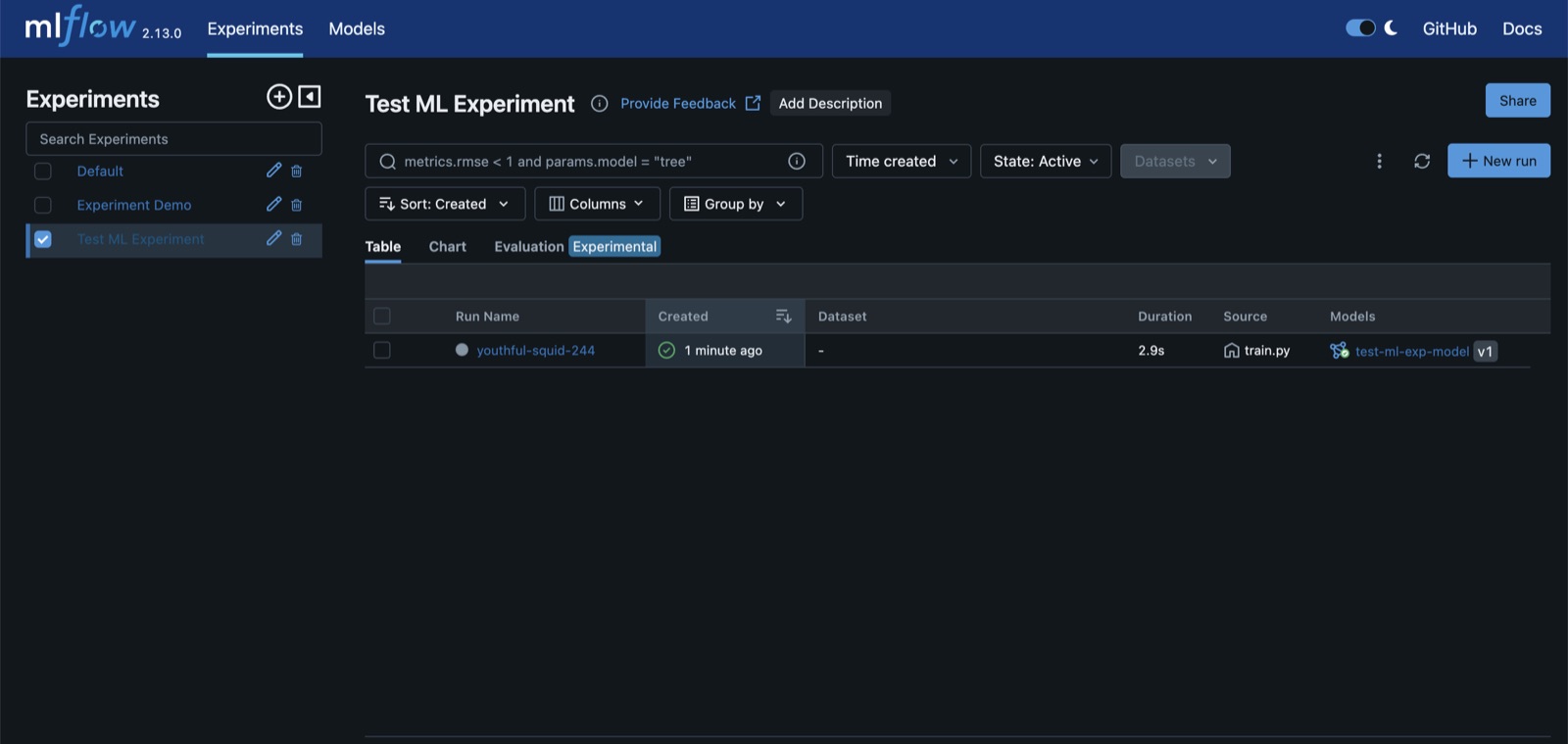Click the New run button
Viewport: 1568px width, 744px height.
(1498, 161)
